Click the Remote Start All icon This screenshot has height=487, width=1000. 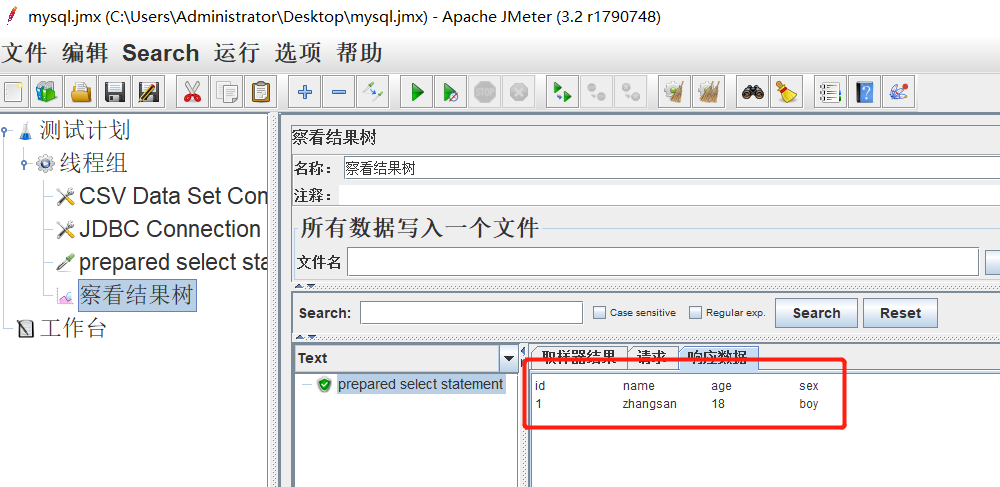tap(562, 92)
